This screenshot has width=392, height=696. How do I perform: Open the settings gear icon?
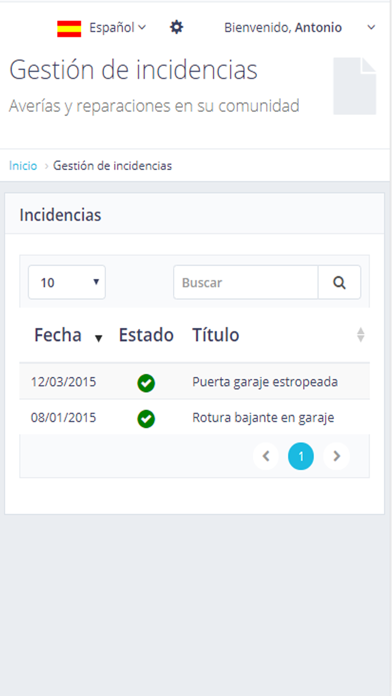177,28
